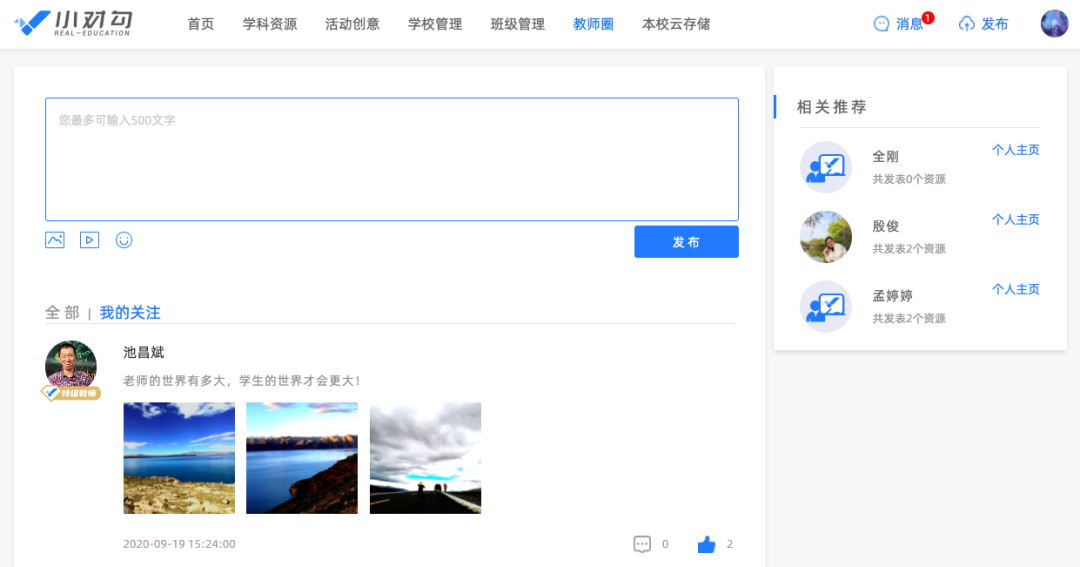Switch to 全部 feed tab
Image resolution: width=1080 pixels, height=567 pixels.
click(x=62, y=313)
